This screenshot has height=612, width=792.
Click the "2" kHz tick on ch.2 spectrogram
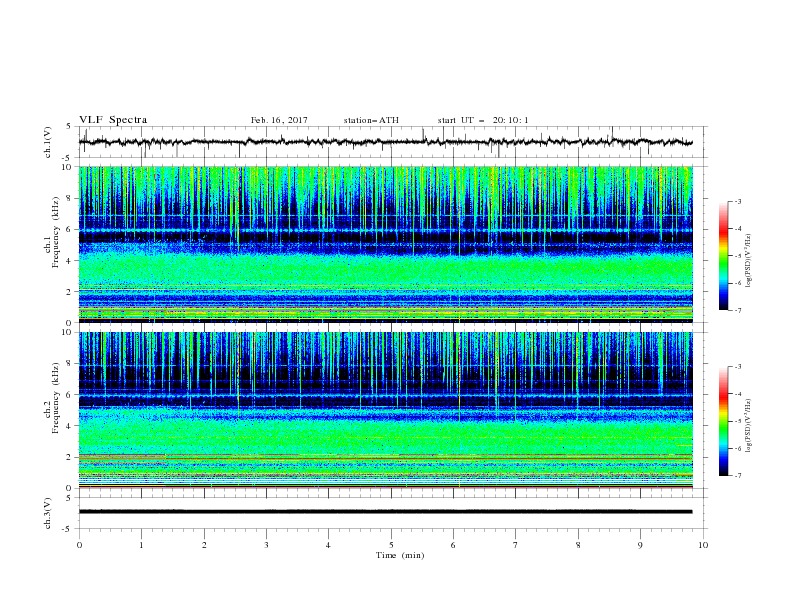click(x=71, y=457)
